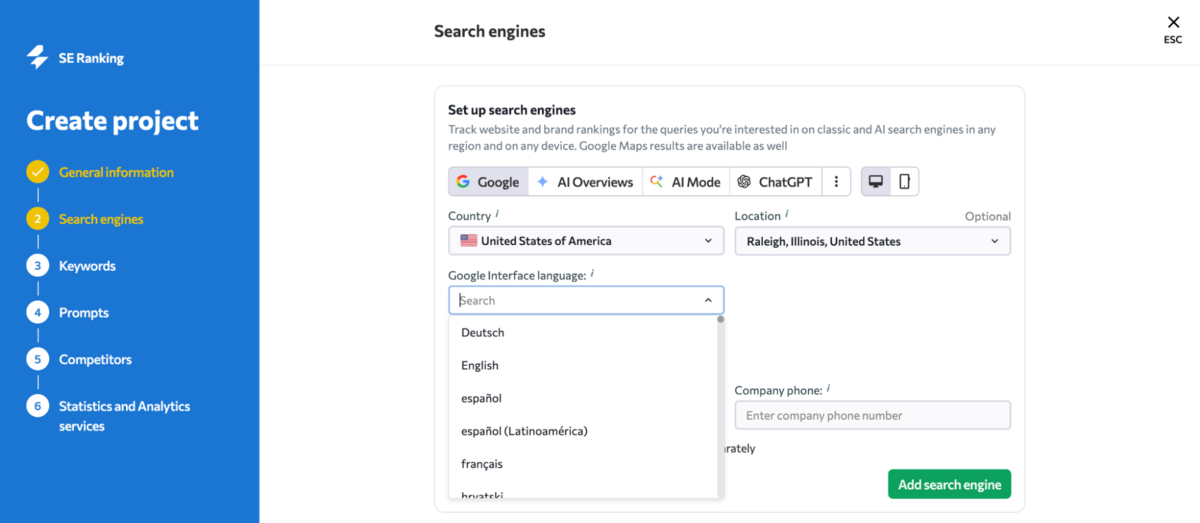Click the Set up search engines heading

pyautogui.click(x=512, y=110)
